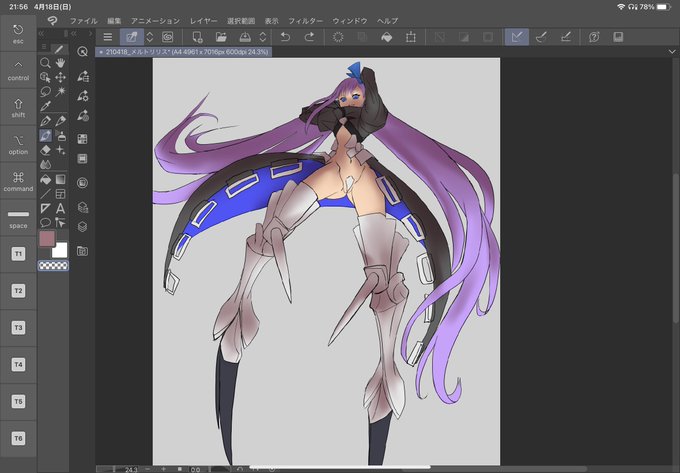The image size is (680, 473).
Task: Open the Material folder panel icon
Action: coord(82,251)
